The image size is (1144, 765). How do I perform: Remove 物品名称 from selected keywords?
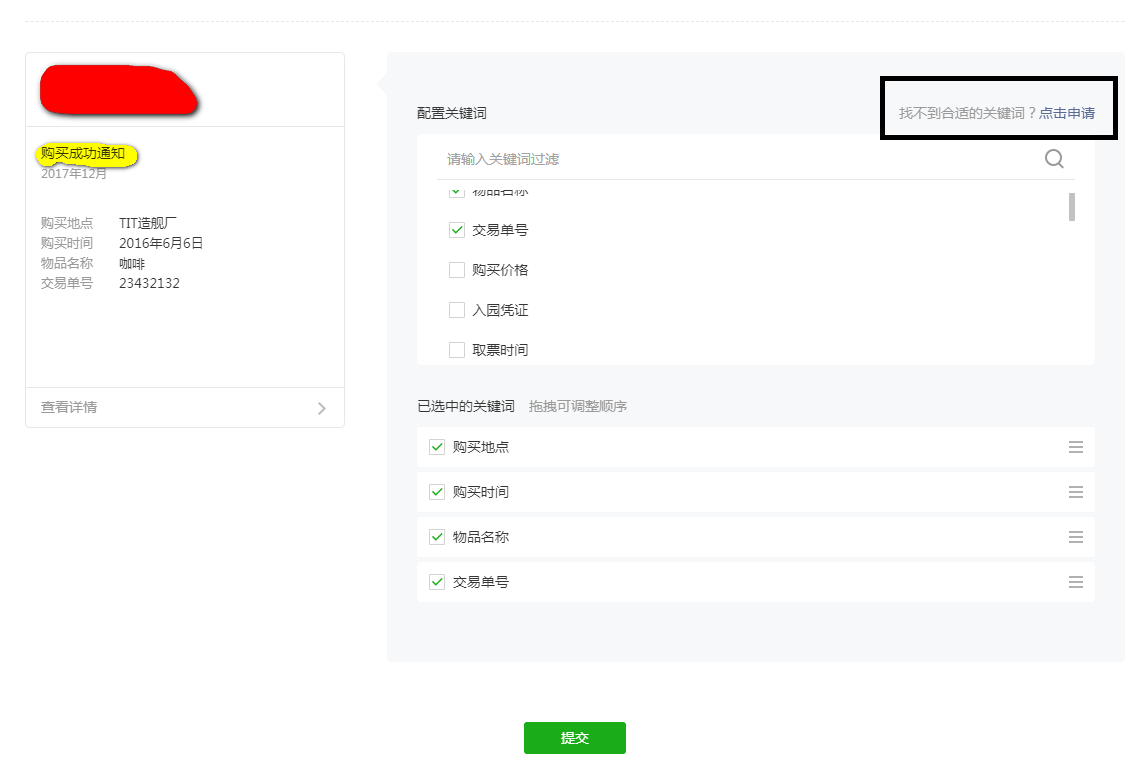tap(437, 537)
